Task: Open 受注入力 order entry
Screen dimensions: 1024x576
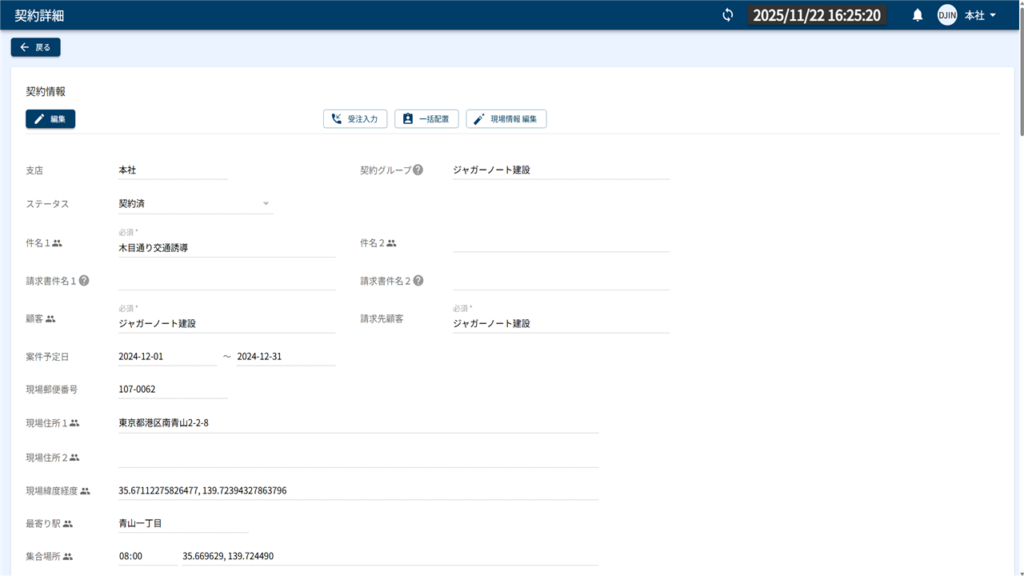Action: pyautogui.click(x=355, y=119)
